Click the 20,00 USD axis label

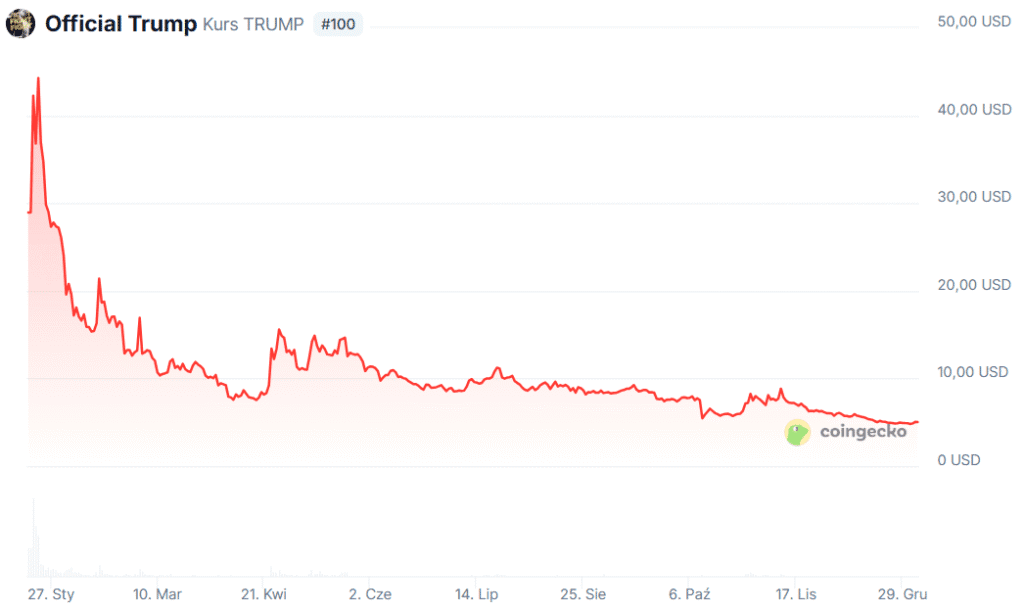point(973,285)
